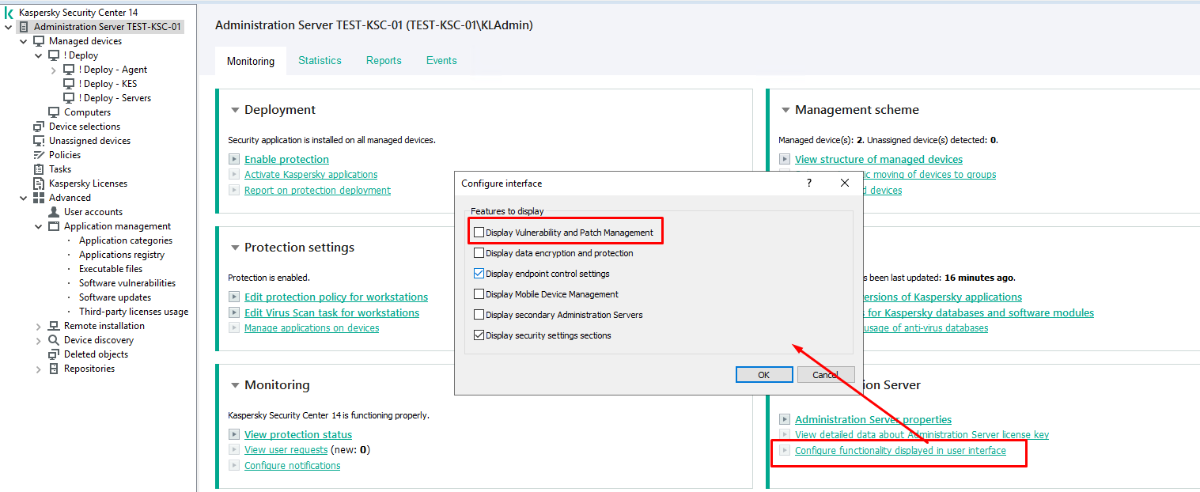Image resolution: width=1200 pixels, height=492 pixels.
Task: Click the arrow icon beside Enable protection
Action: point(234,159)
